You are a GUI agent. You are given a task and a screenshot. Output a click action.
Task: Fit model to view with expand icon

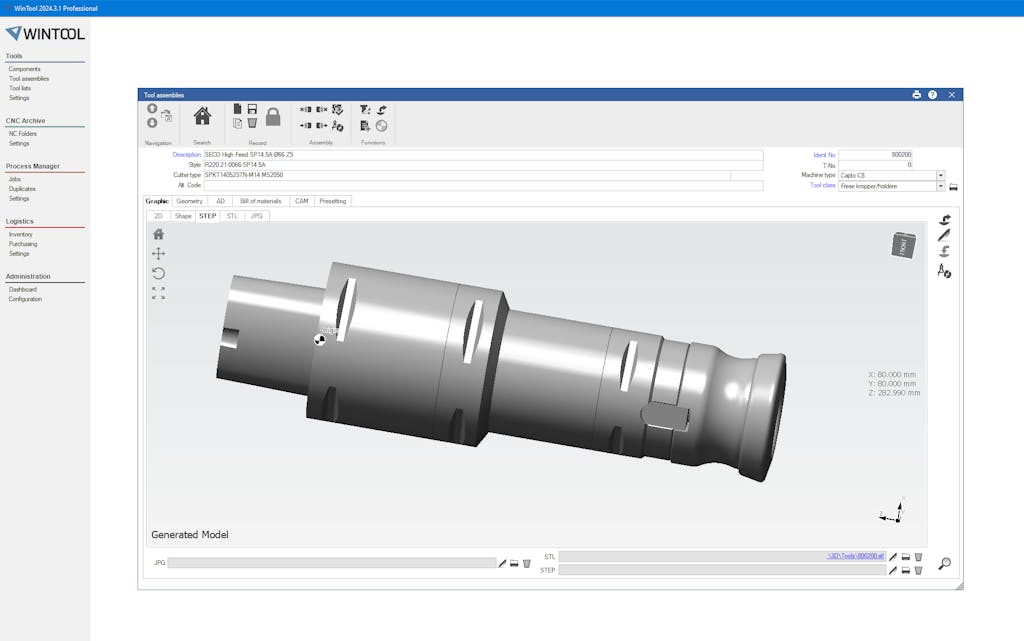click(158, 293)
